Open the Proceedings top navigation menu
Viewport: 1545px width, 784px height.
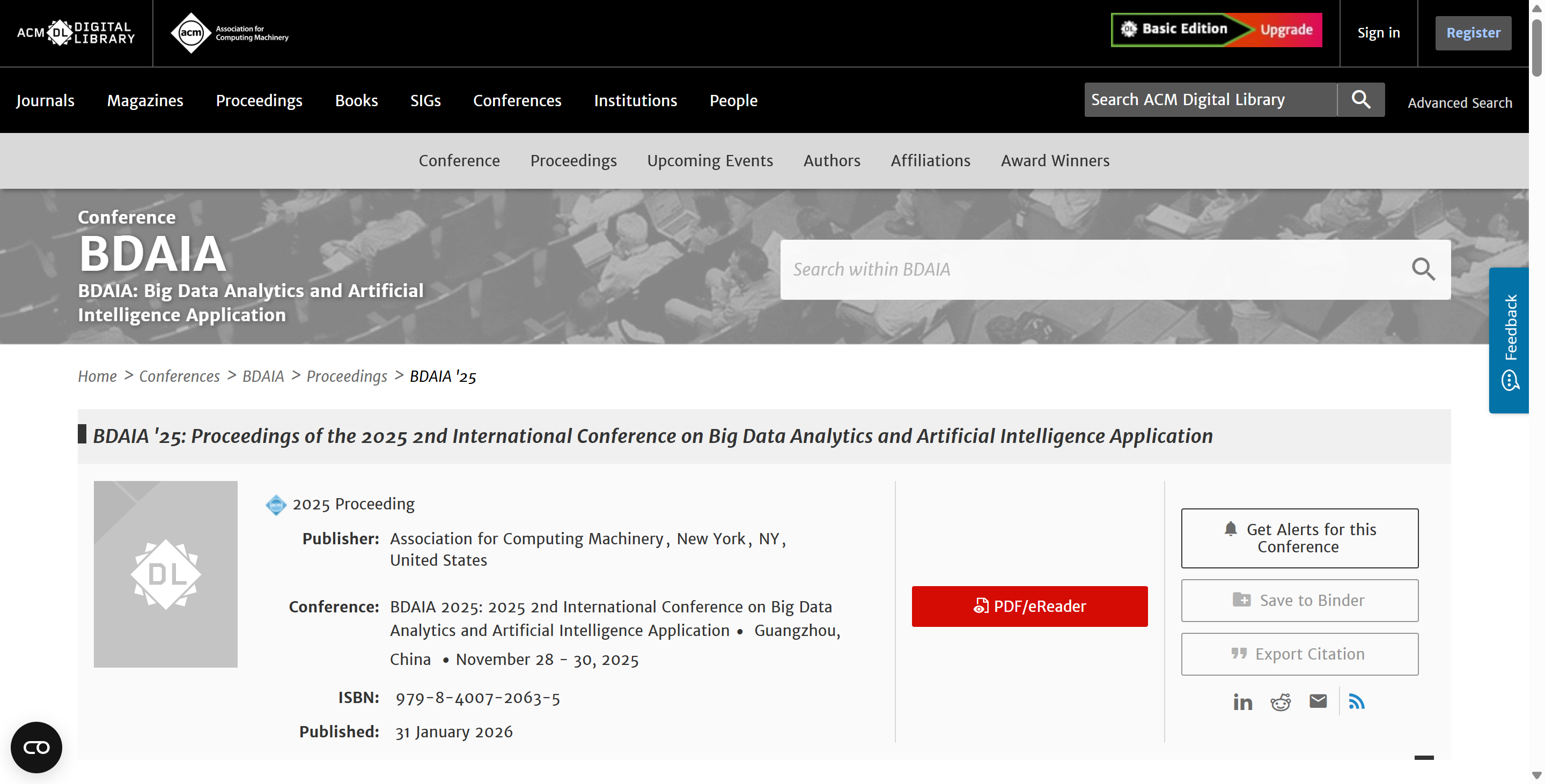click(259, 100)
